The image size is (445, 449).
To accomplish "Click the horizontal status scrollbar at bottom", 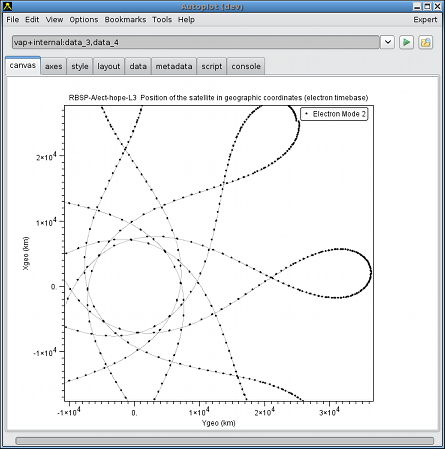I will click(225, 441).
